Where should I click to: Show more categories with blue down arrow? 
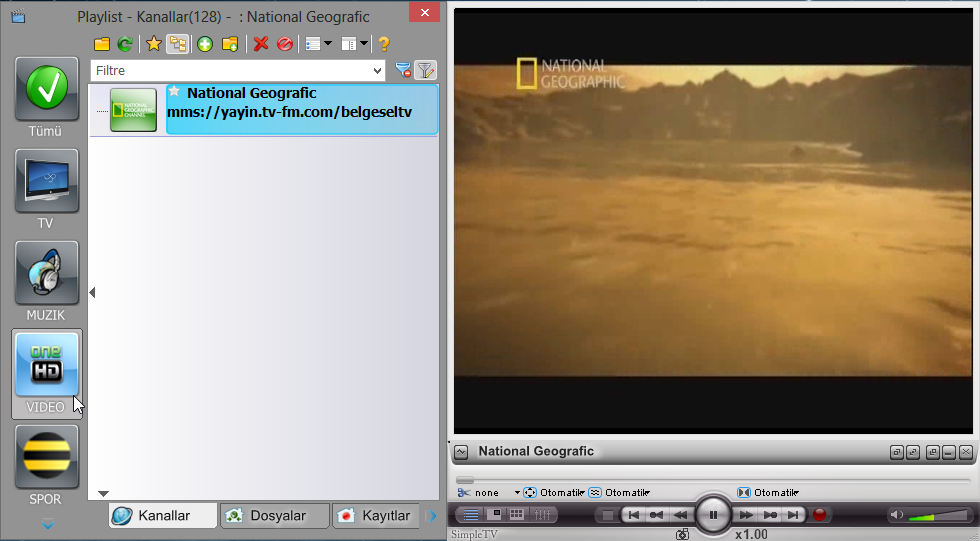(x=48, y=524)
